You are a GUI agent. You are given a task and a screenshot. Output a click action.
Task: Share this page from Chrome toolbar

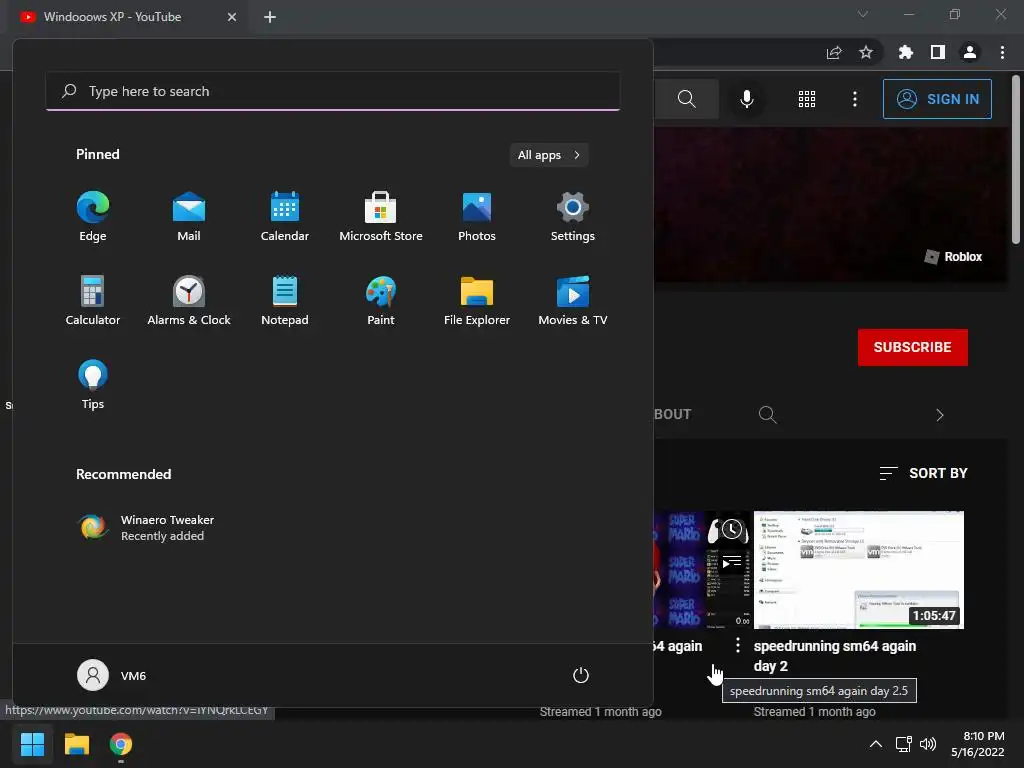tap(834, 52)
